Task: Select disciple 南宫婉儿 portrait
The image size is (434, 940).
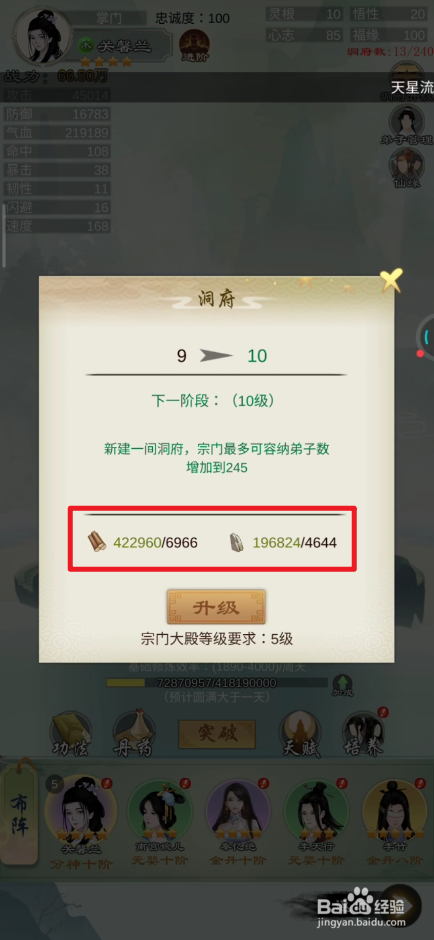Action: click(159, 811)
